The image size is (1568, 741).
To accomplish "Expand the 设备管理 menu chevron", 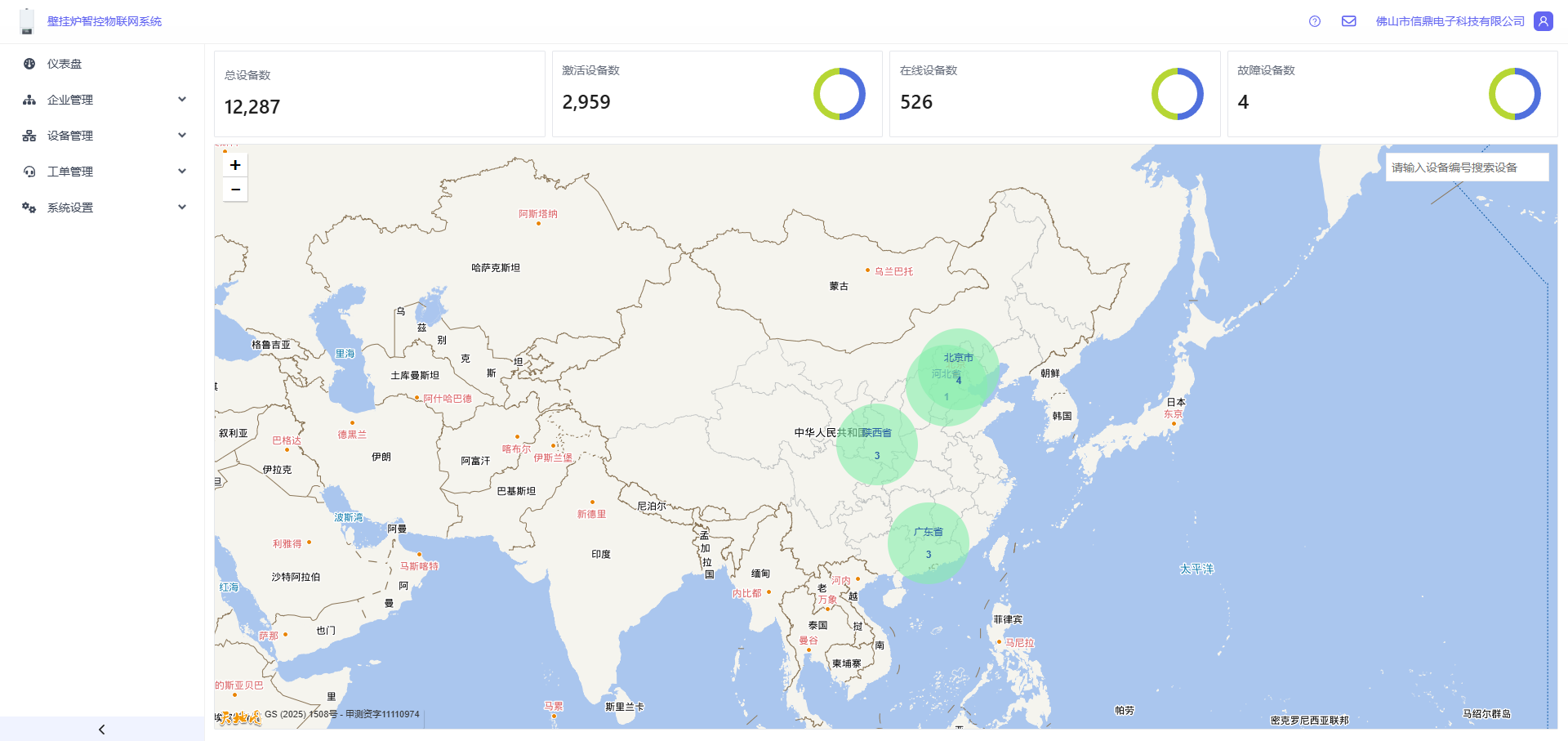I will [182, 136].
